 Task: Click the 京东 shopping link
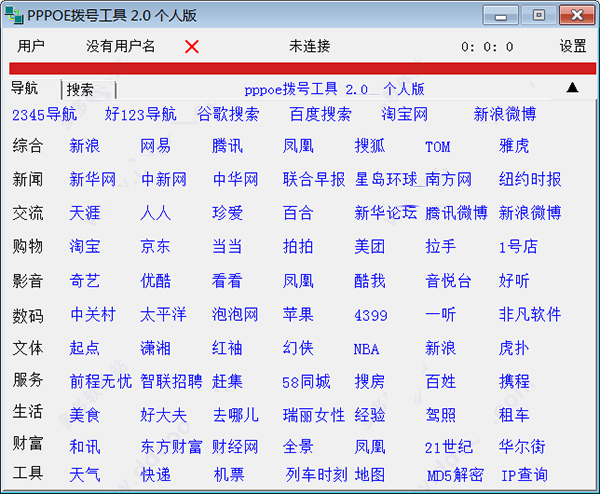(155, 246)
